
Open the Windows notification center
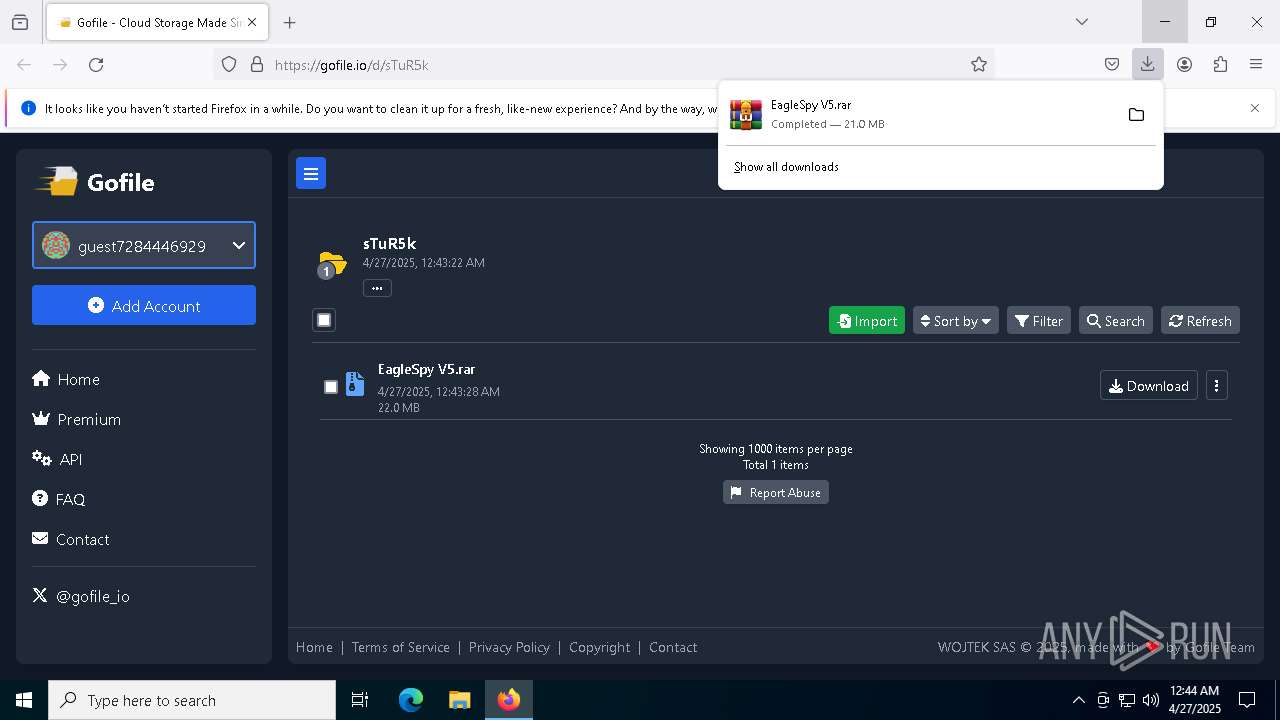click(x=1247, y=700)
